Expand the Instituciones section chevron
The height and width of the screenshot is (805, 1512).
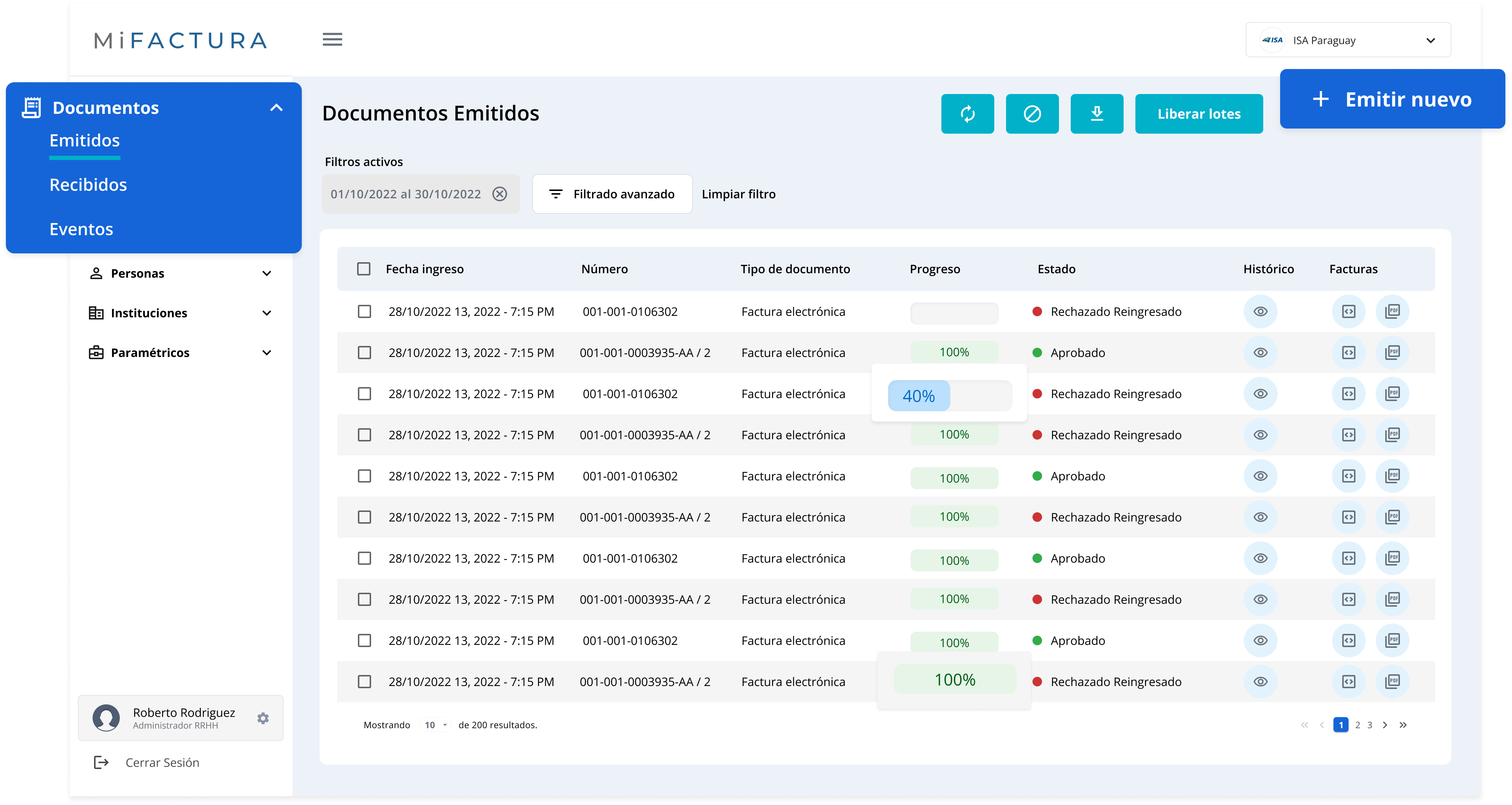pyautogui.click(x=266, y=313)
